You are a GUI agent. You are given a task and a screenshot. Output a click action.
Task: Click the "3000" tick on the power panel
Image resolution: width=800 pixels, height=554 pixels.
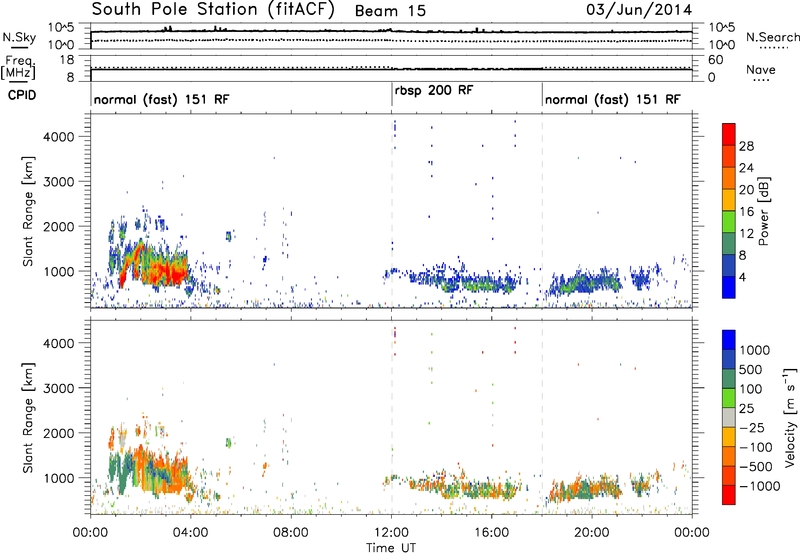58,182
